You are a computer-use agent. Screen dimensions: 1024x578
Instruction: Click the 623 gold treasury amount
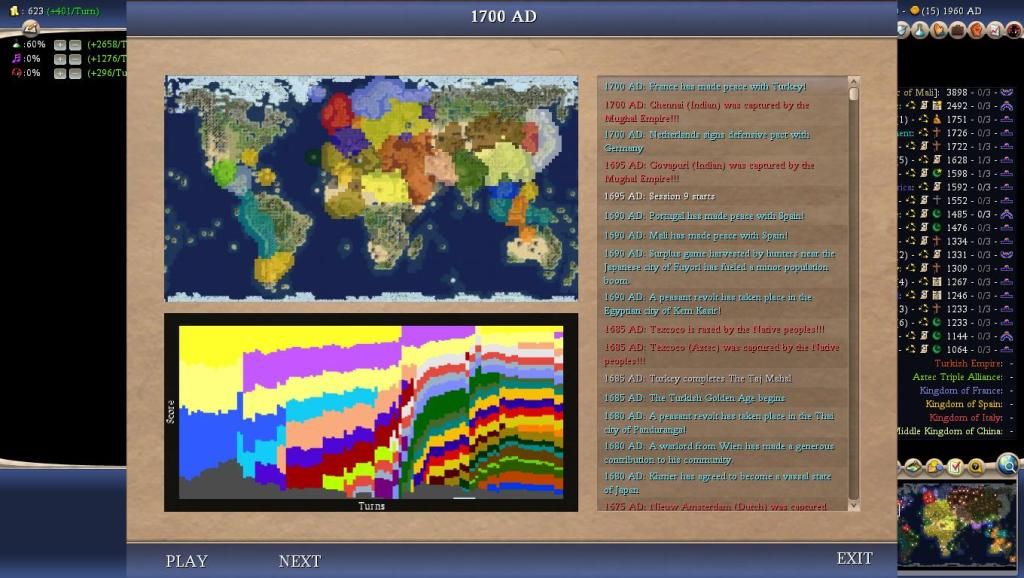pyautogui.click(x=35, y=11)
